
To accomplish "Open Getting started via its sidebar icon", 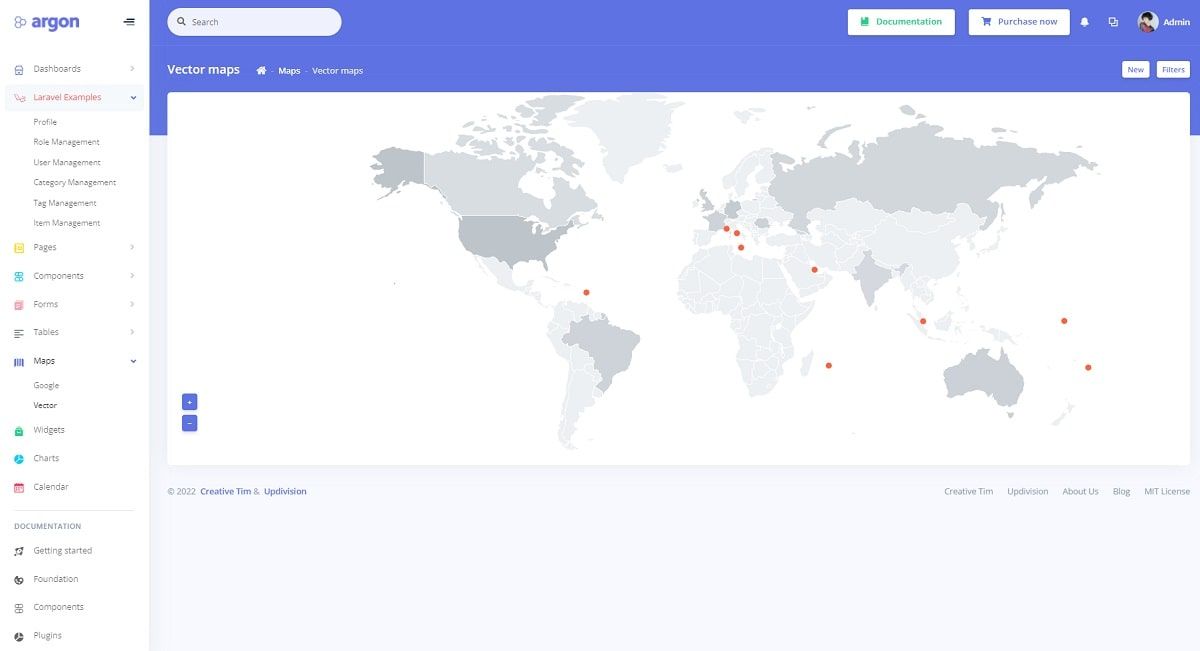I will [x=20, y=550].
